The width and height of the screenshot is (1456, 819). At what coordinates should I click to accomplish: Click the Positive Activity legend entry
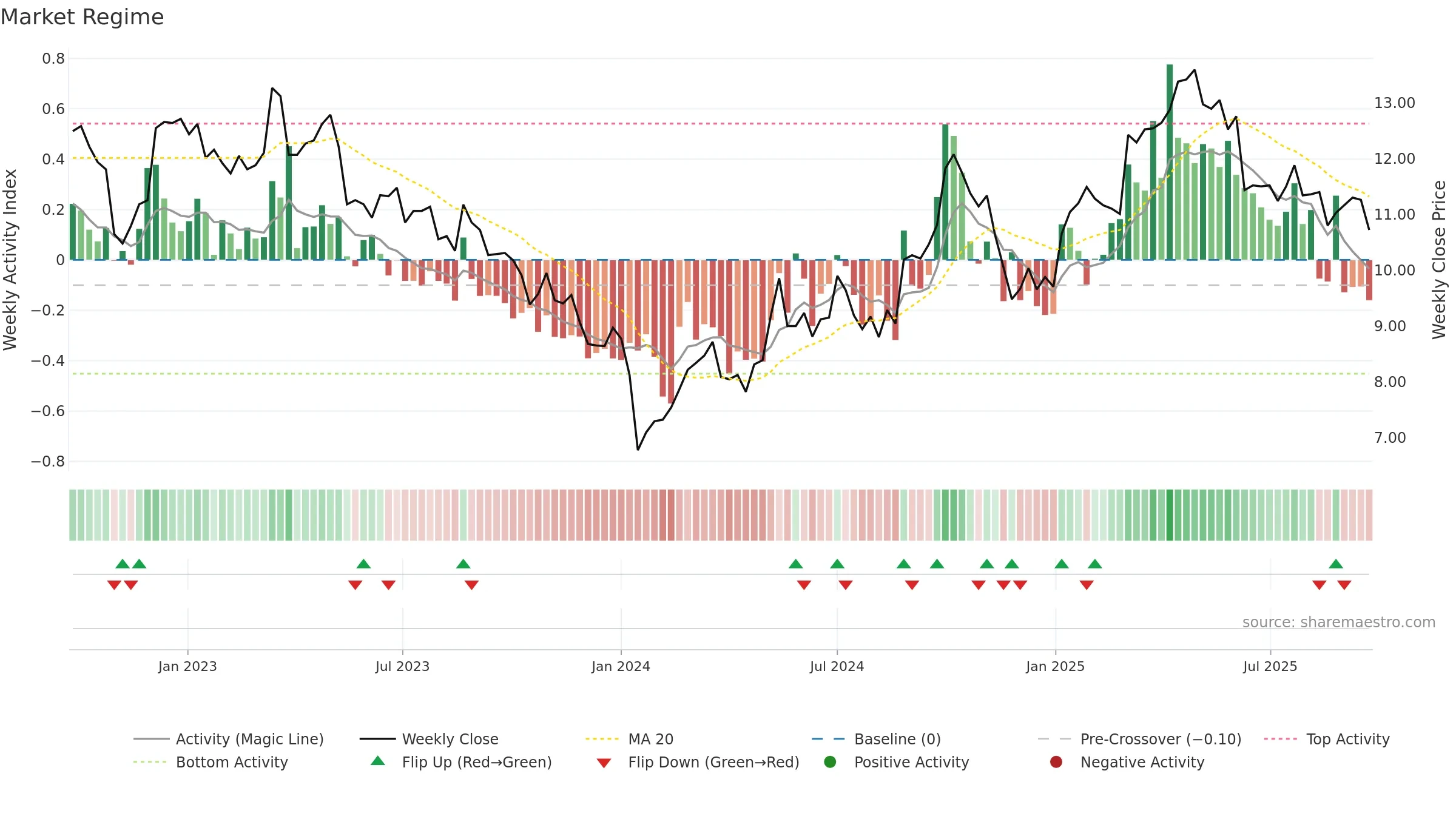pos(897,762)
